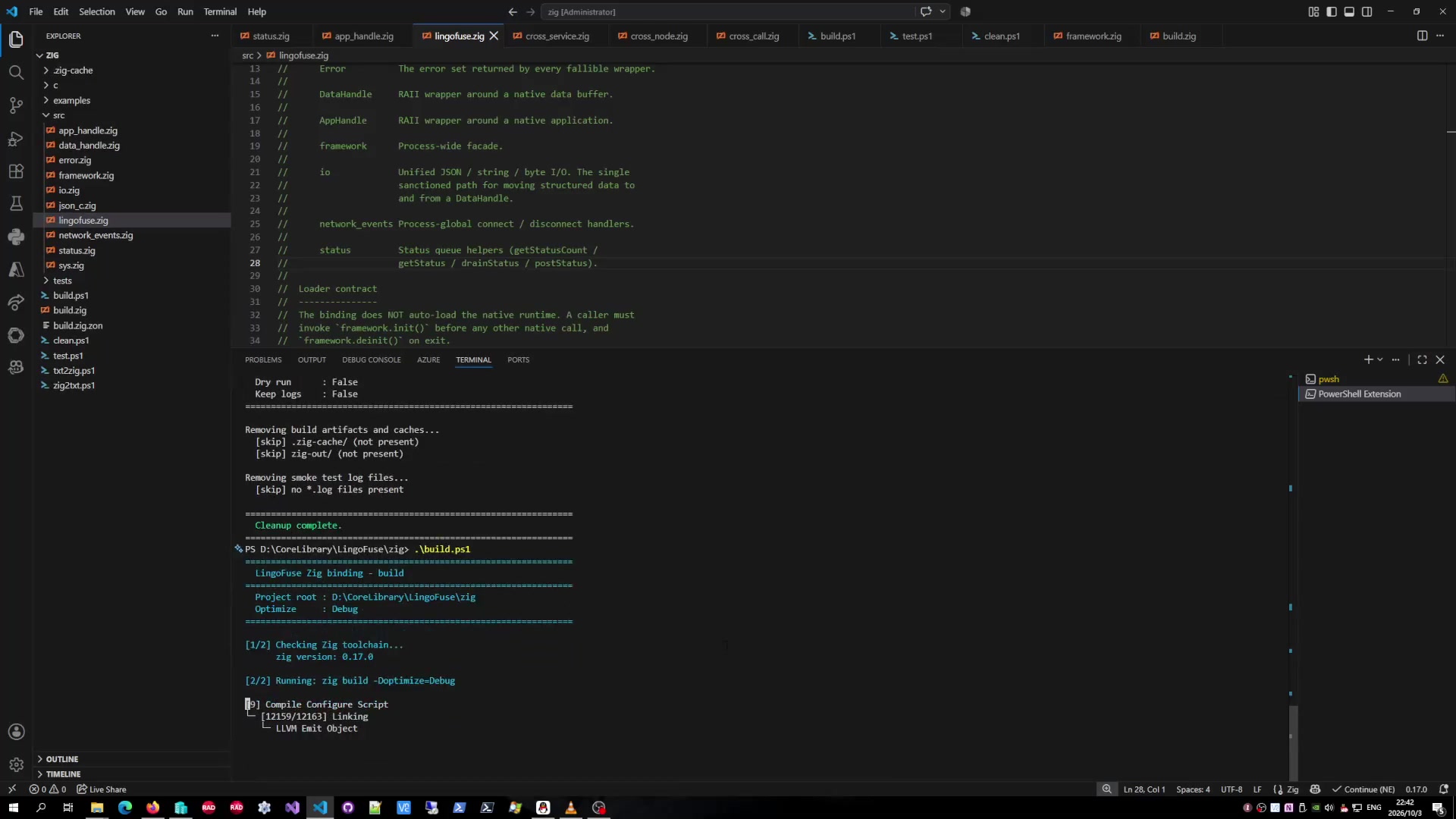Click Spaces: 4 indentation setting

coord(1193,789)
